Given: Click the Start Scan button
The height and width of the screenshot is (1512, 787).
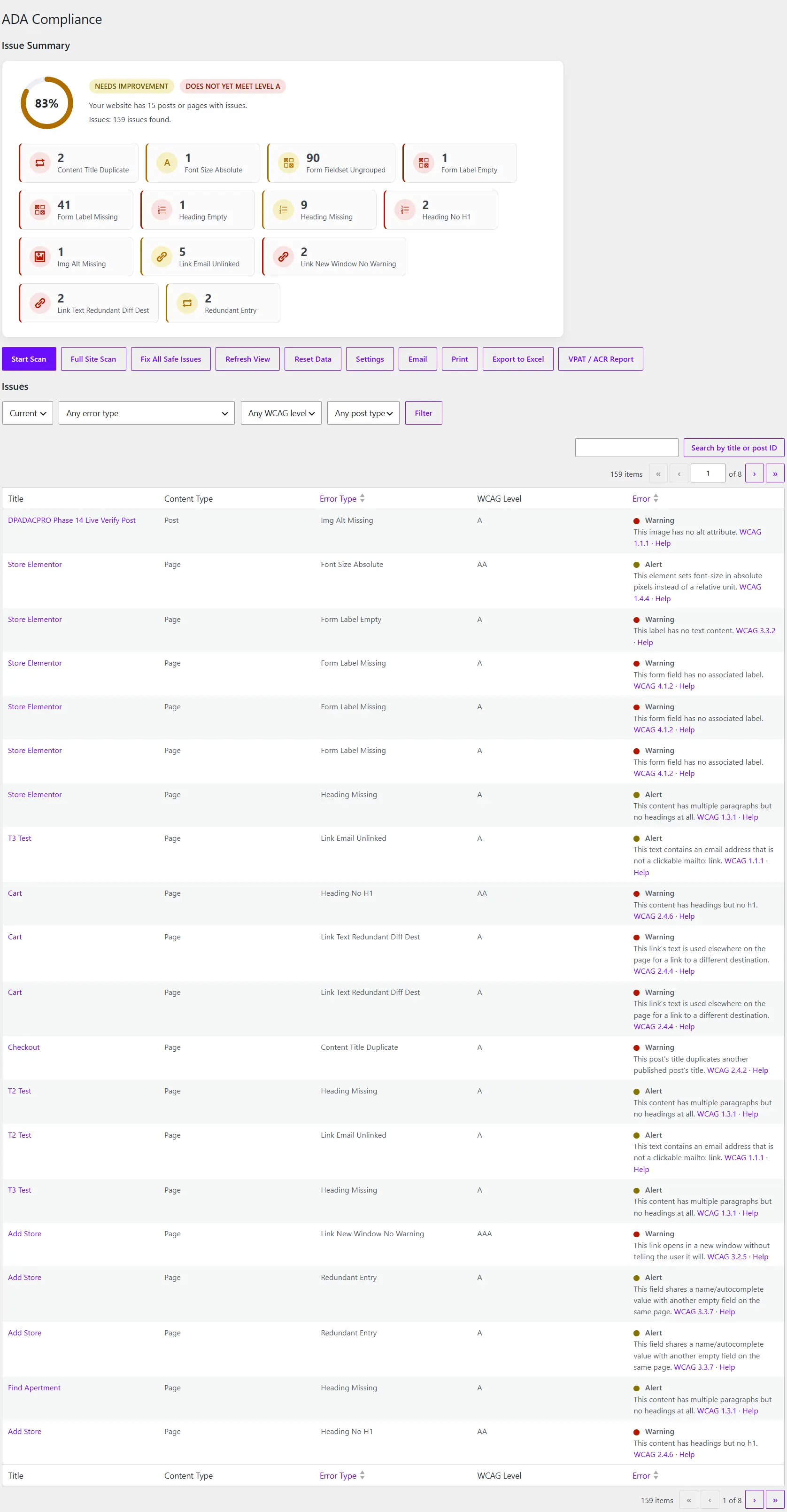Looking at the screenshot, I should coord(29,359).
